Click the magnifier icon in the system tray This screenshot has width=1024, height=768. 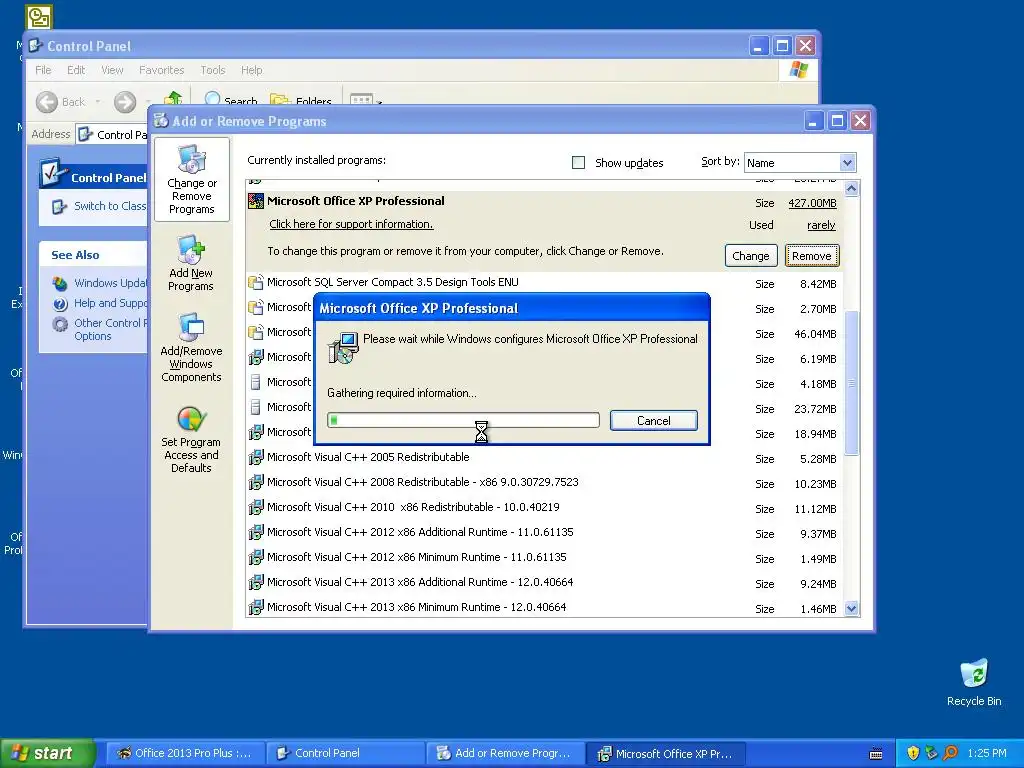951,753
